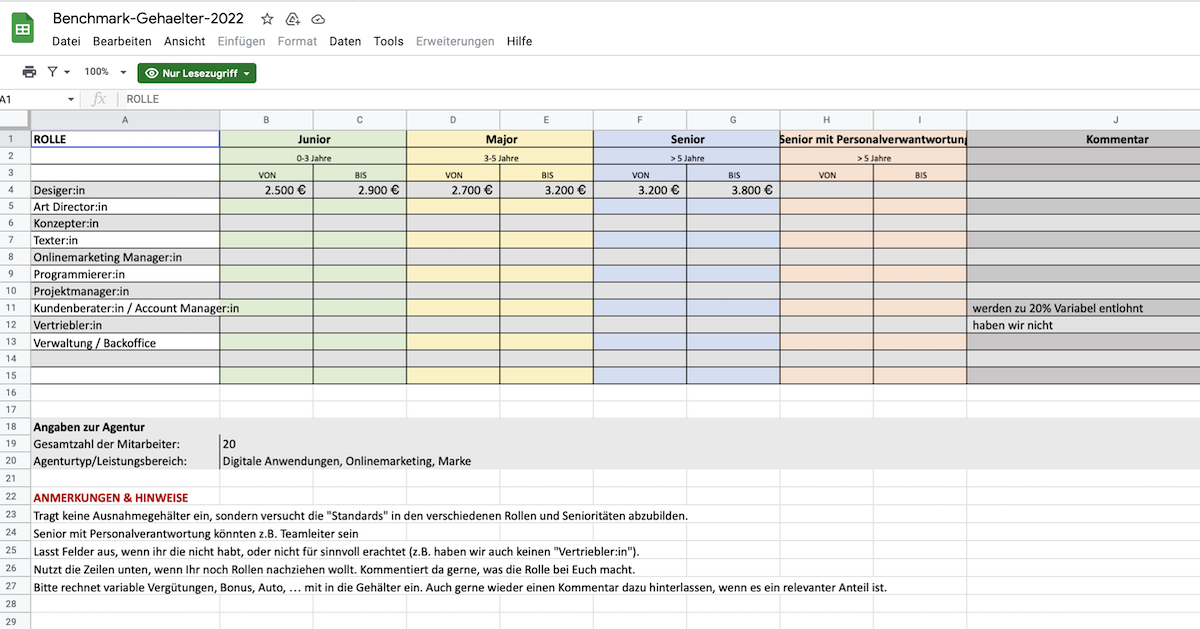The image size is (1200, 629).
Task: Select column H by its header
Action: click(x=827, y=120)
